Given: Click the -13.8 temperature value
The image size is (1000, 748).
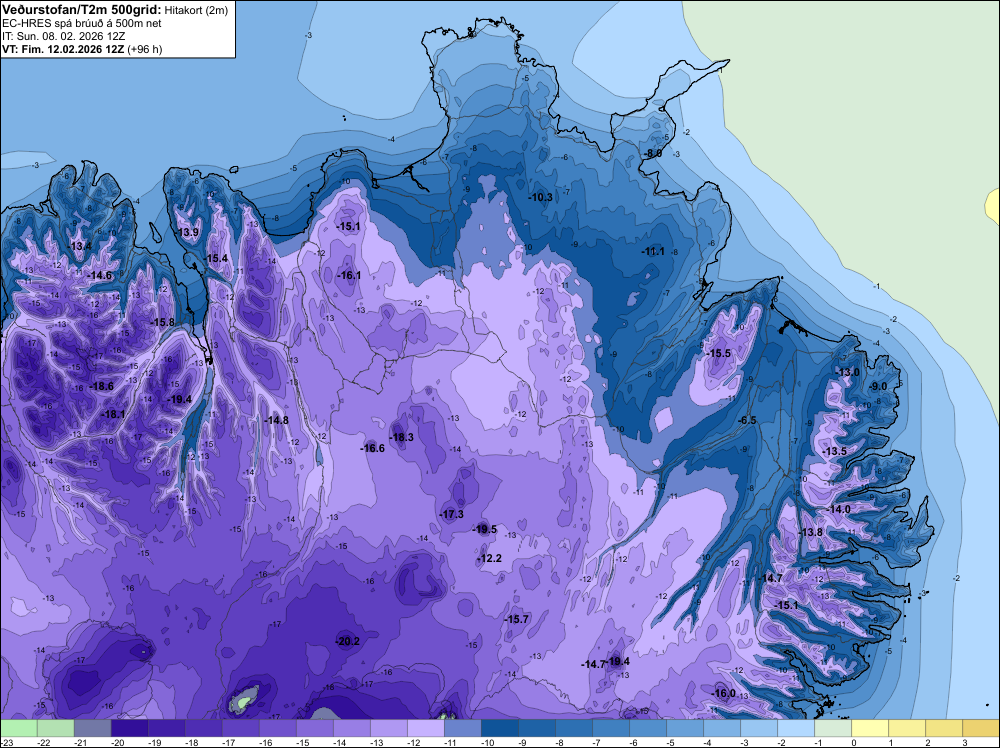Looking at the screenshot, I should 811,532.
